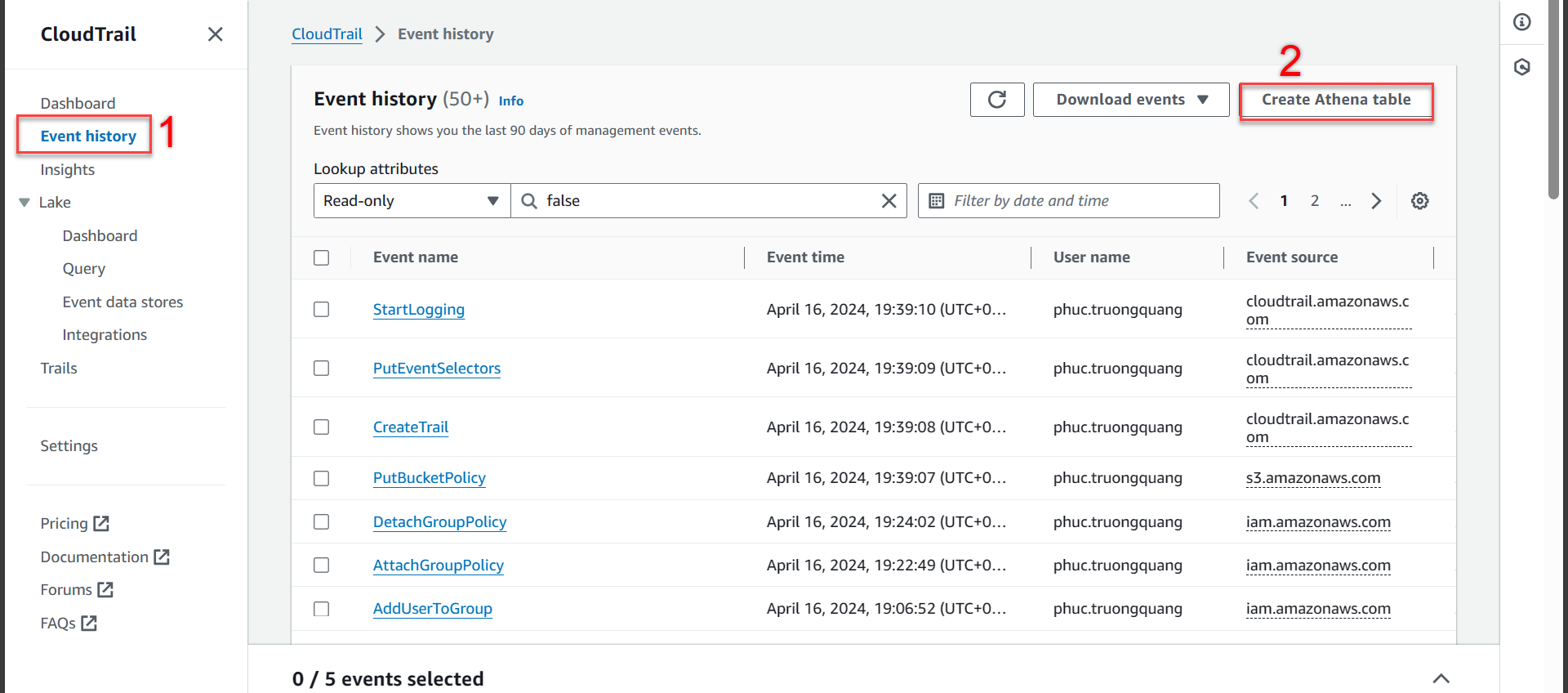Open table preferences gear icon
1568x693 pixels.
[1419, 201]
